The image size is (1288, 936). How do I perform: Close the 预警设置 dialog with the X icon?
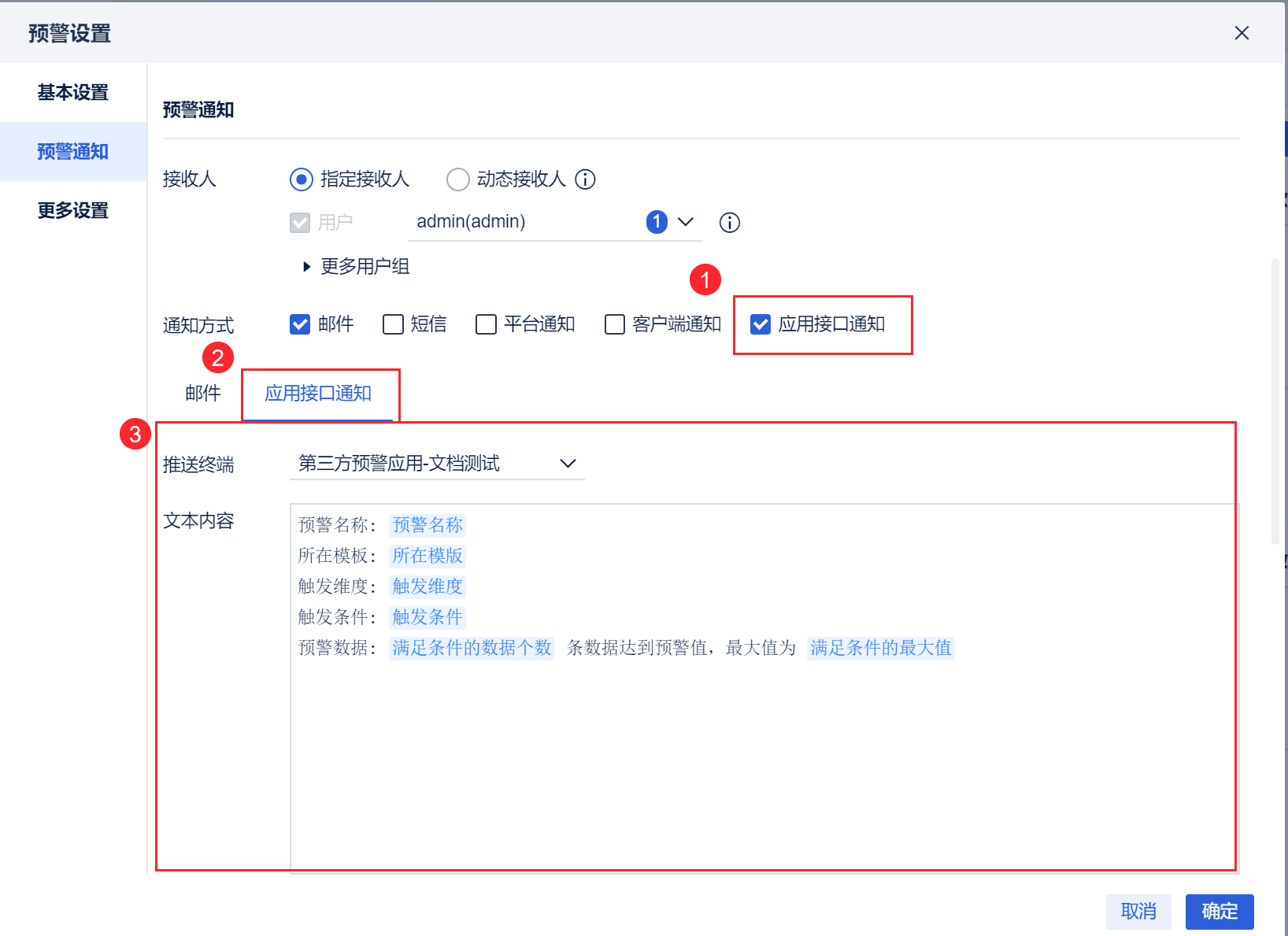[1242, 33]
